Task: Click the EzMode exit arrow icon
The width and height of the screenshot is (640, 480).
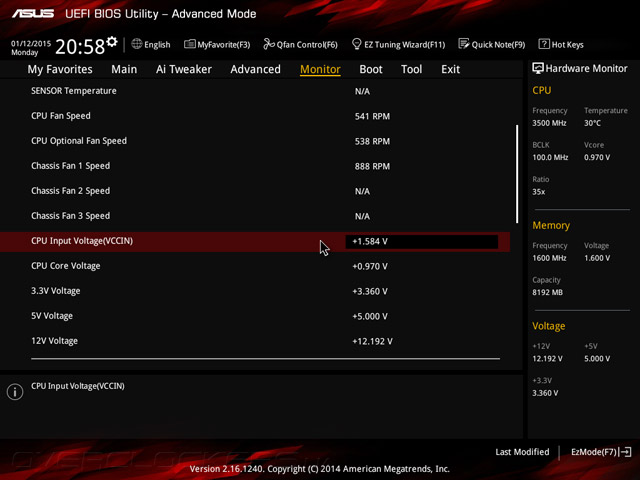Action: 625,452
